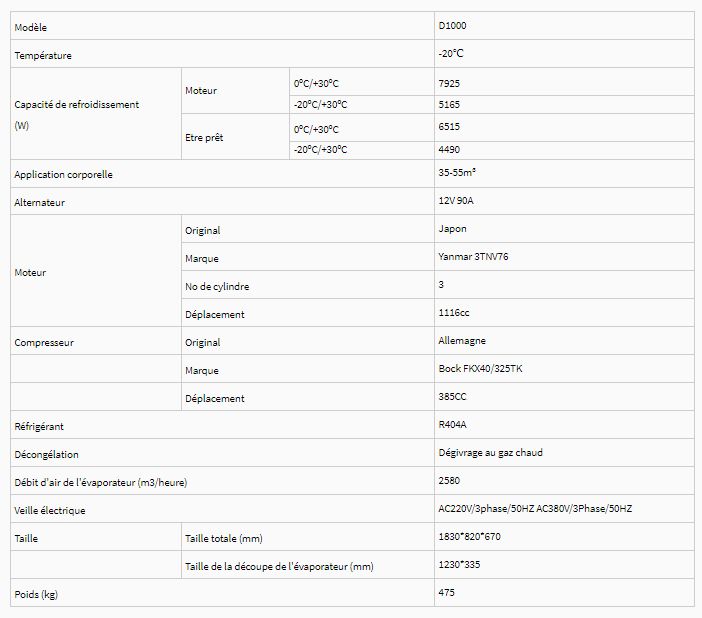
Task: Click the Japon origin value
Action: [452, 229]
